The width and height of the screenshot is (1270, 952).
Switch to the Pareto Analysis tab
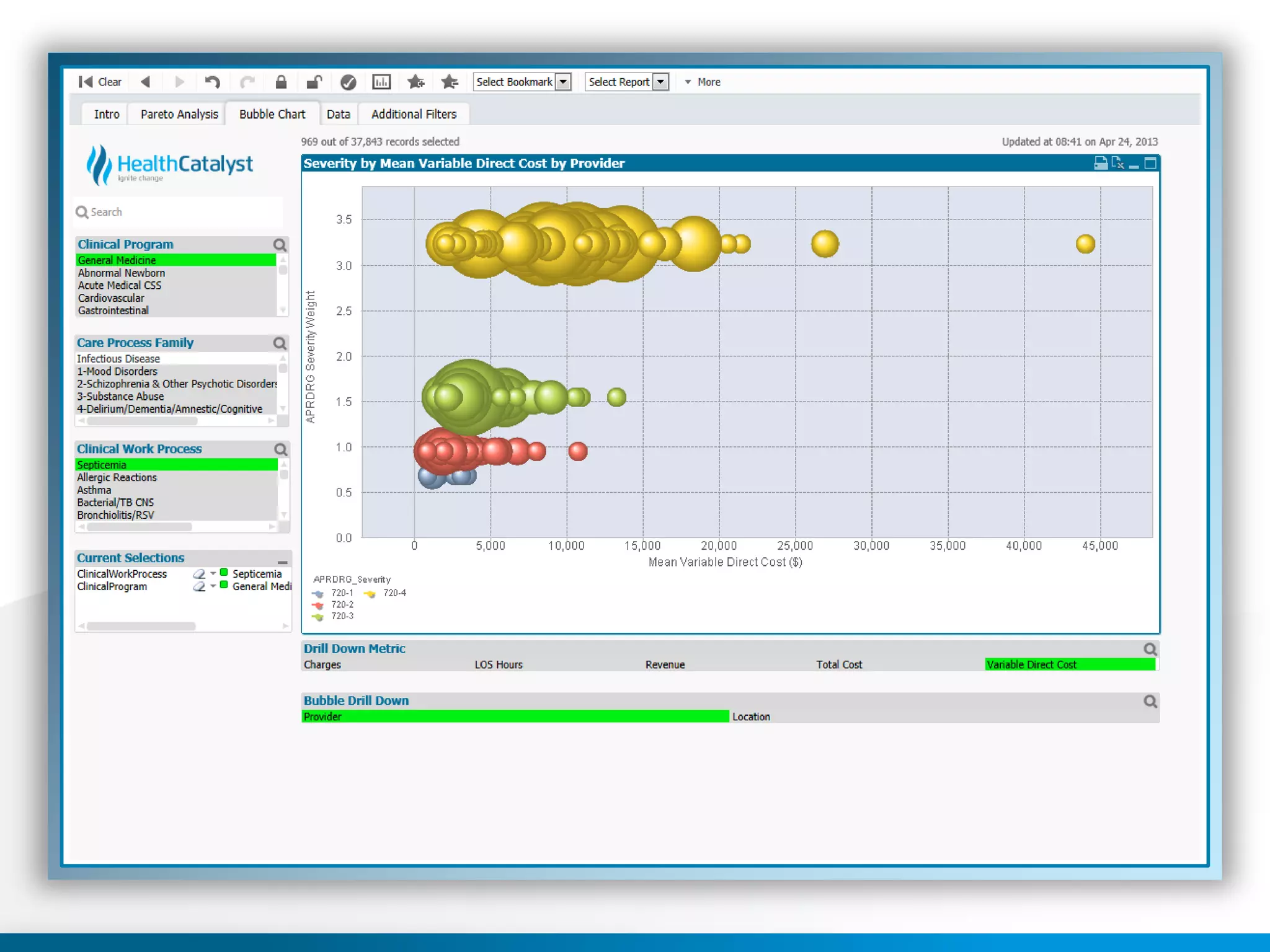[179, 114]
